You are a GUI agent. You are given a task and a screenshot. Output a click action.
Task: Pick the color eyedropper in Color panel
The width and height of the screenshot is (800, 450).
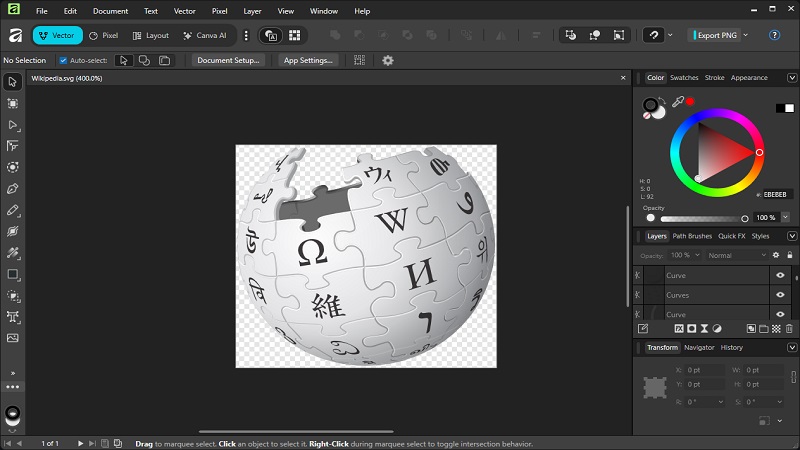[x=677, y=102]
